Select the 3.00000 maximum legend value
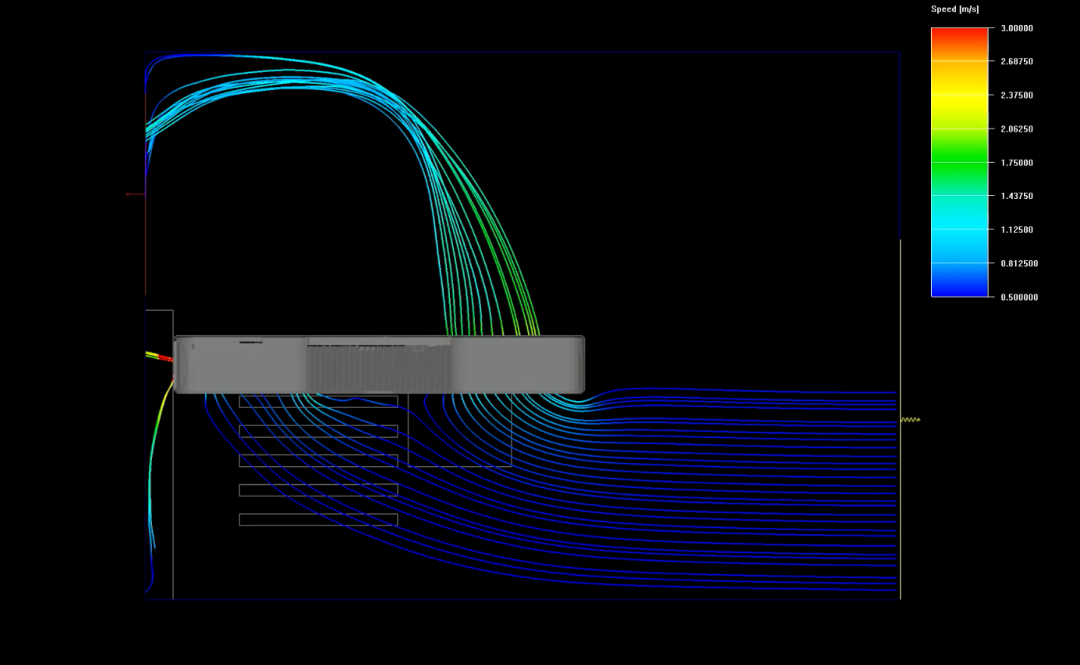1080x665 pixels. (1017, 29)
